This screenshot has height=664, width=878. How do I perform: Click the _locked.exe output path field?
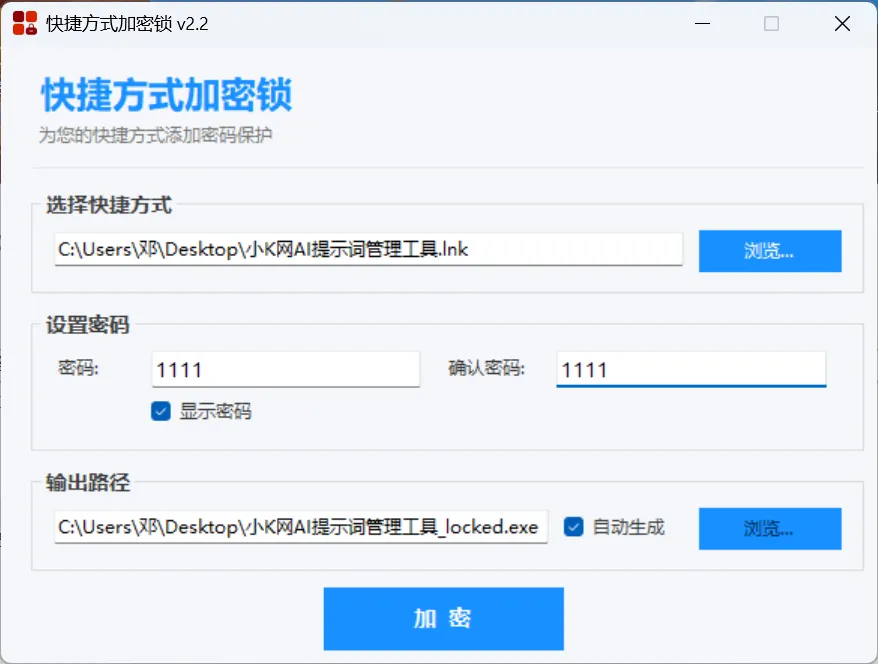click(301, 527)
